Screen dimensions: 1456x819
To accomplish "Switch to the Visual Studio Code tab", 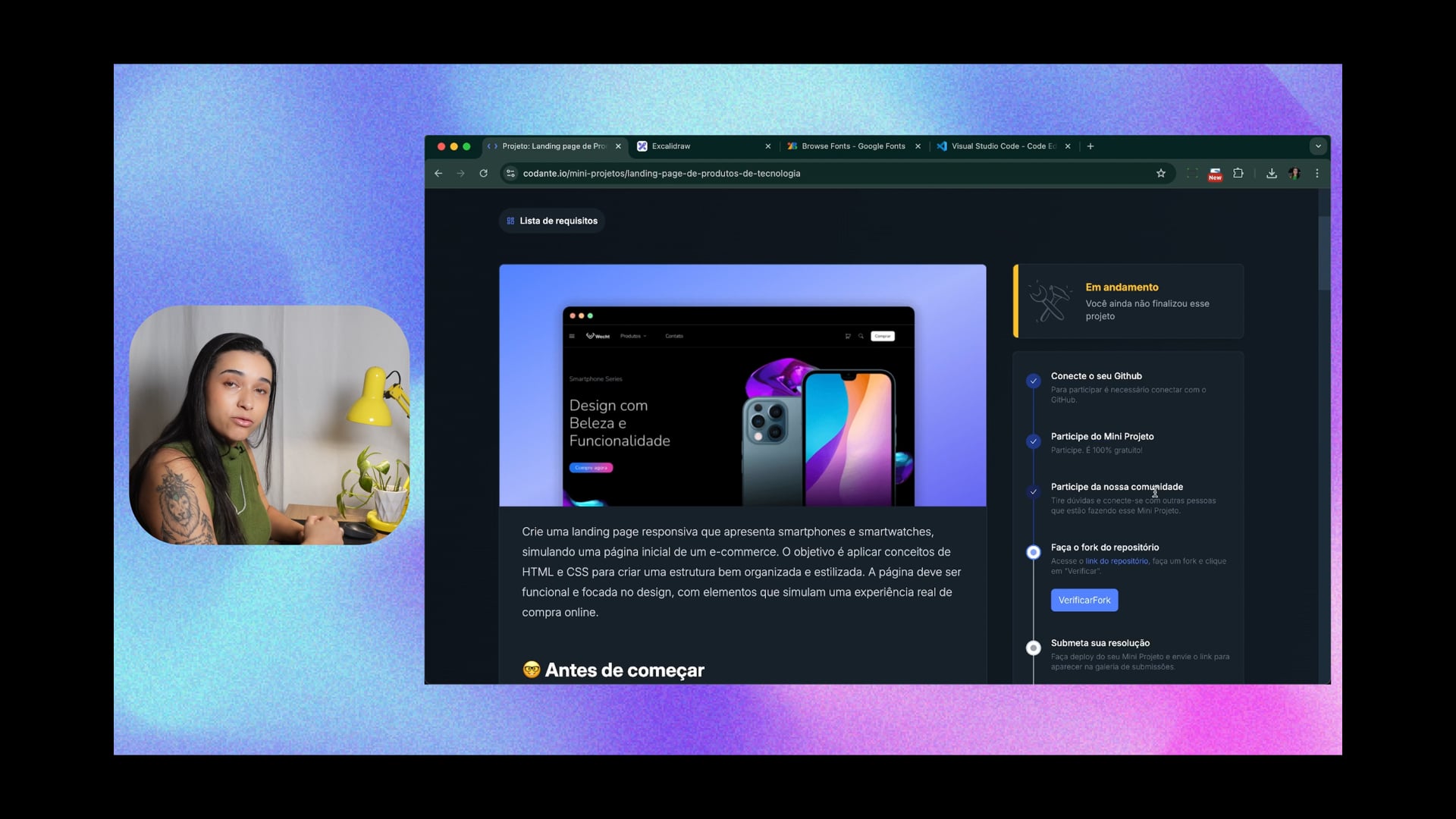I will (x=1001, y=146).
